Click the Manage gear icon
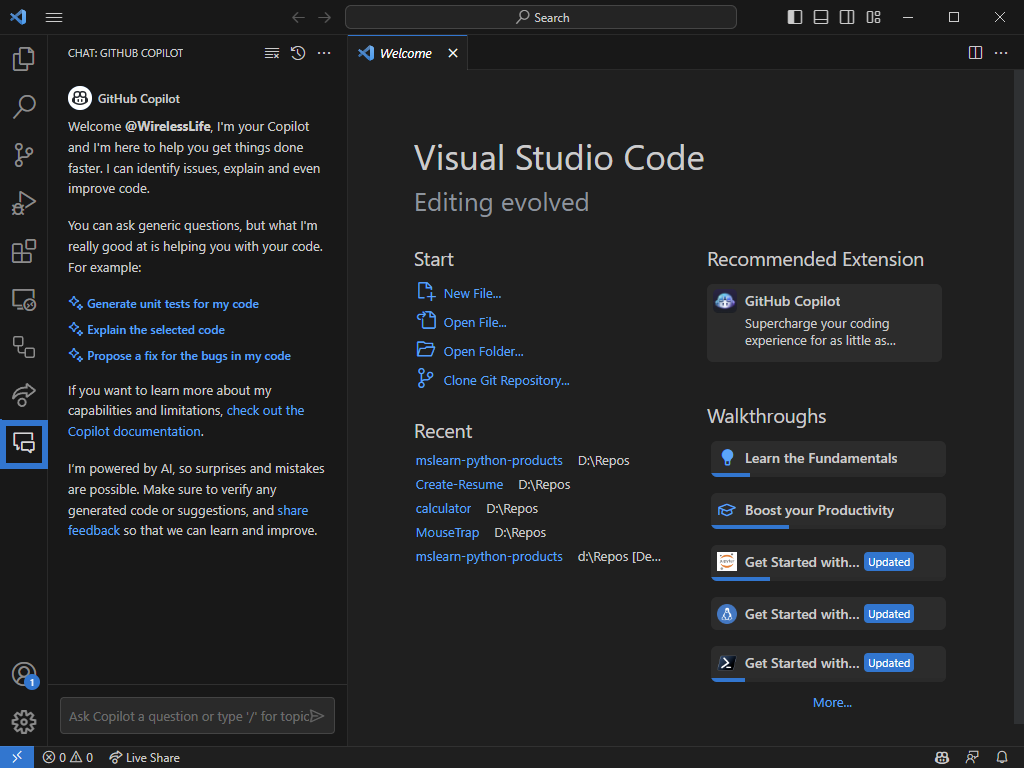This screenshot has height=768, width=1024. 24,721
